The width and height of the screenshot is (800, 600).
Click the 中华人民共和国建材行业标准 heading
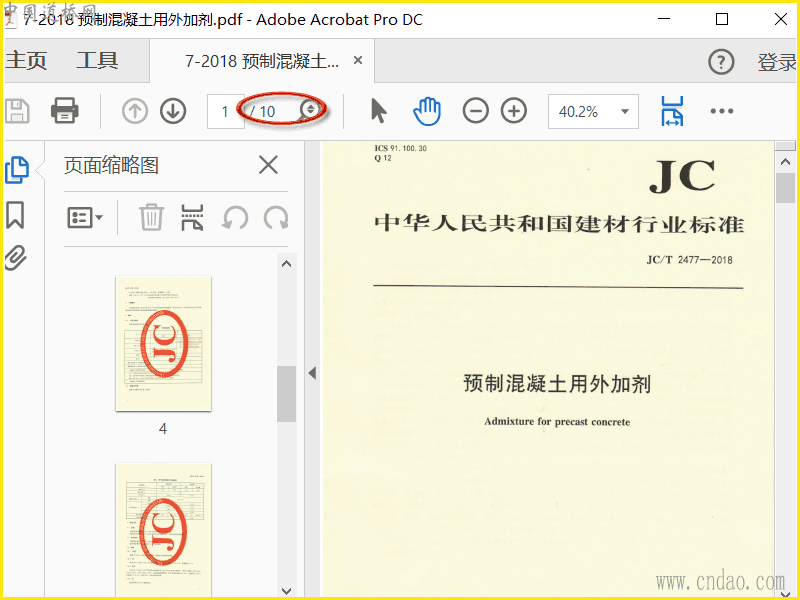click(559, 224)
